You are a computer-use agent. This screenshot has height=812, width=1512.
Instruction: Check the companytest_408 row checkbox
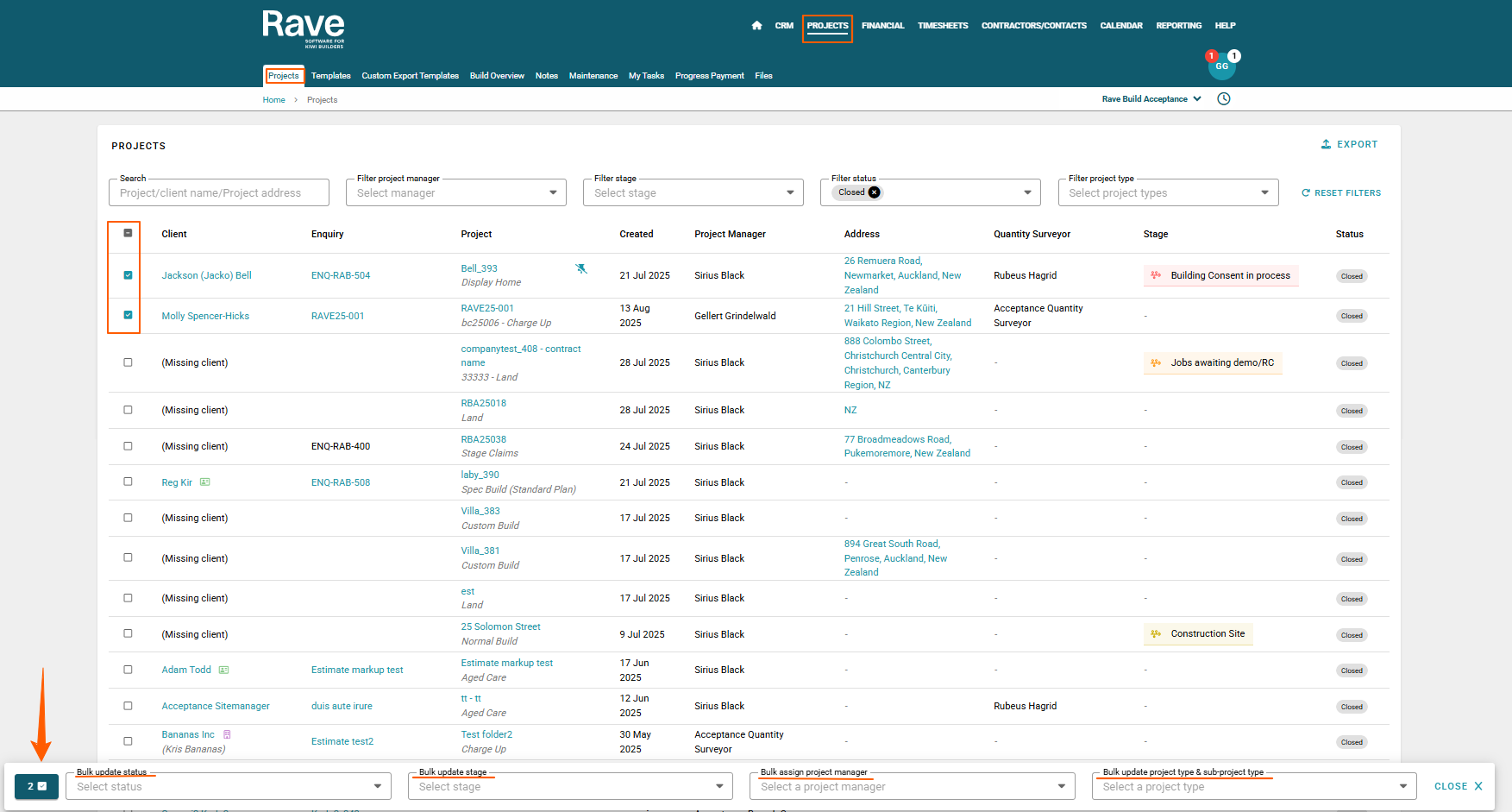[128, 362]
